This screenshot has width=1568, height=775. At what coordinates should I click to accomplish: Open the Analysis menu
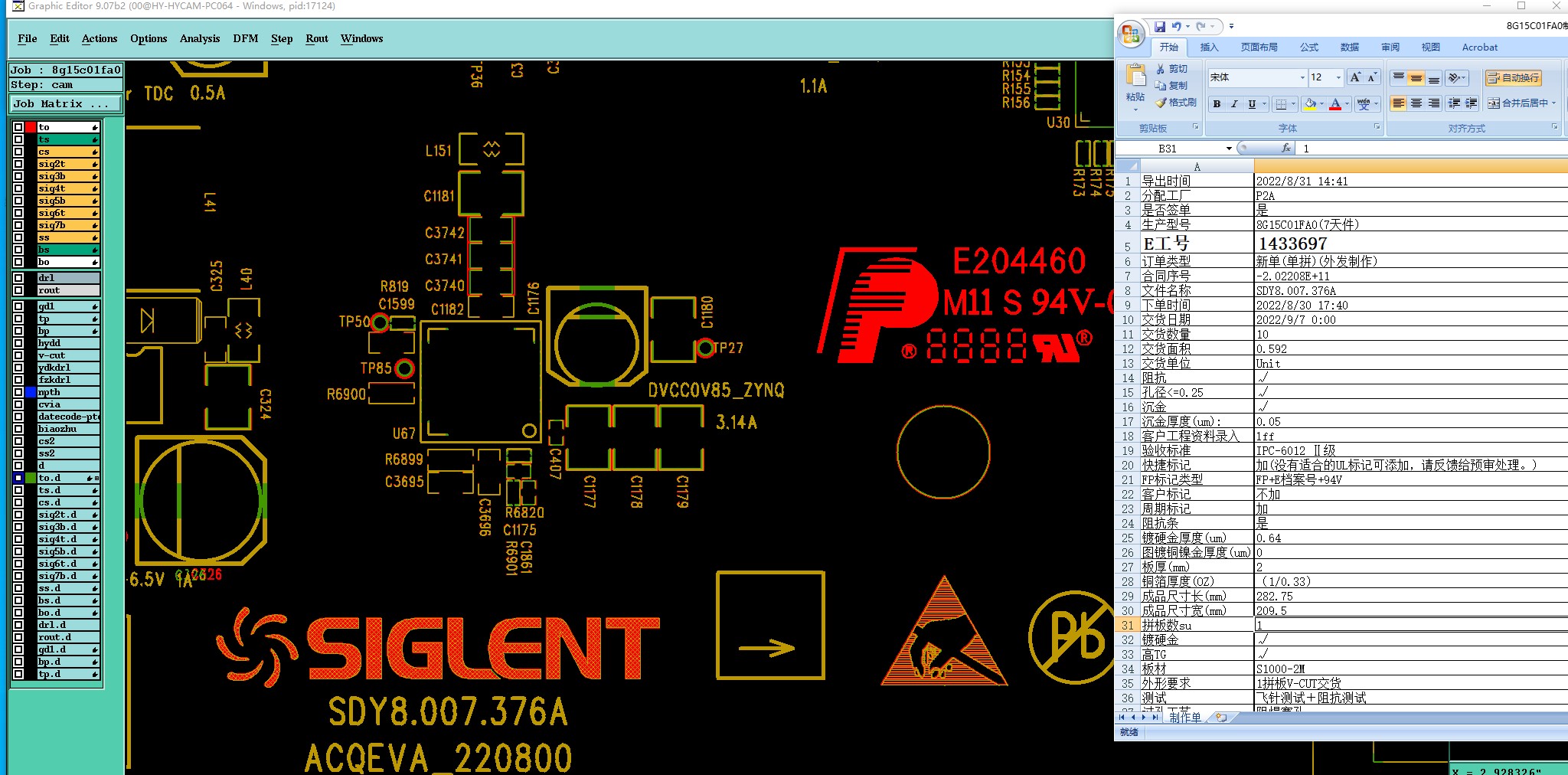tap(200, 38)
